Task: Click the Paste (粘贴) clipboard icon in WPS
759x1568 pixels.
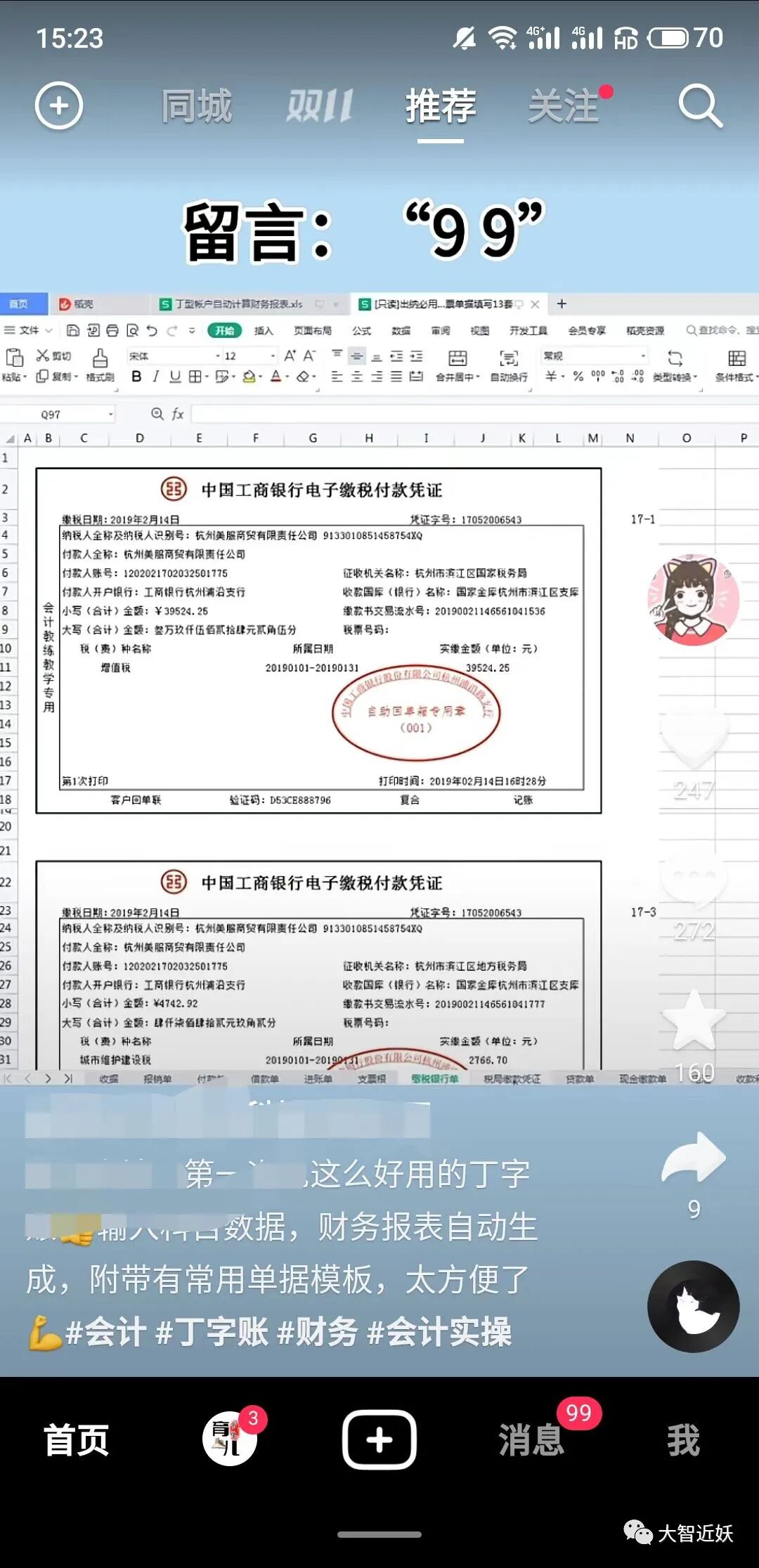Action: point(14,358)
